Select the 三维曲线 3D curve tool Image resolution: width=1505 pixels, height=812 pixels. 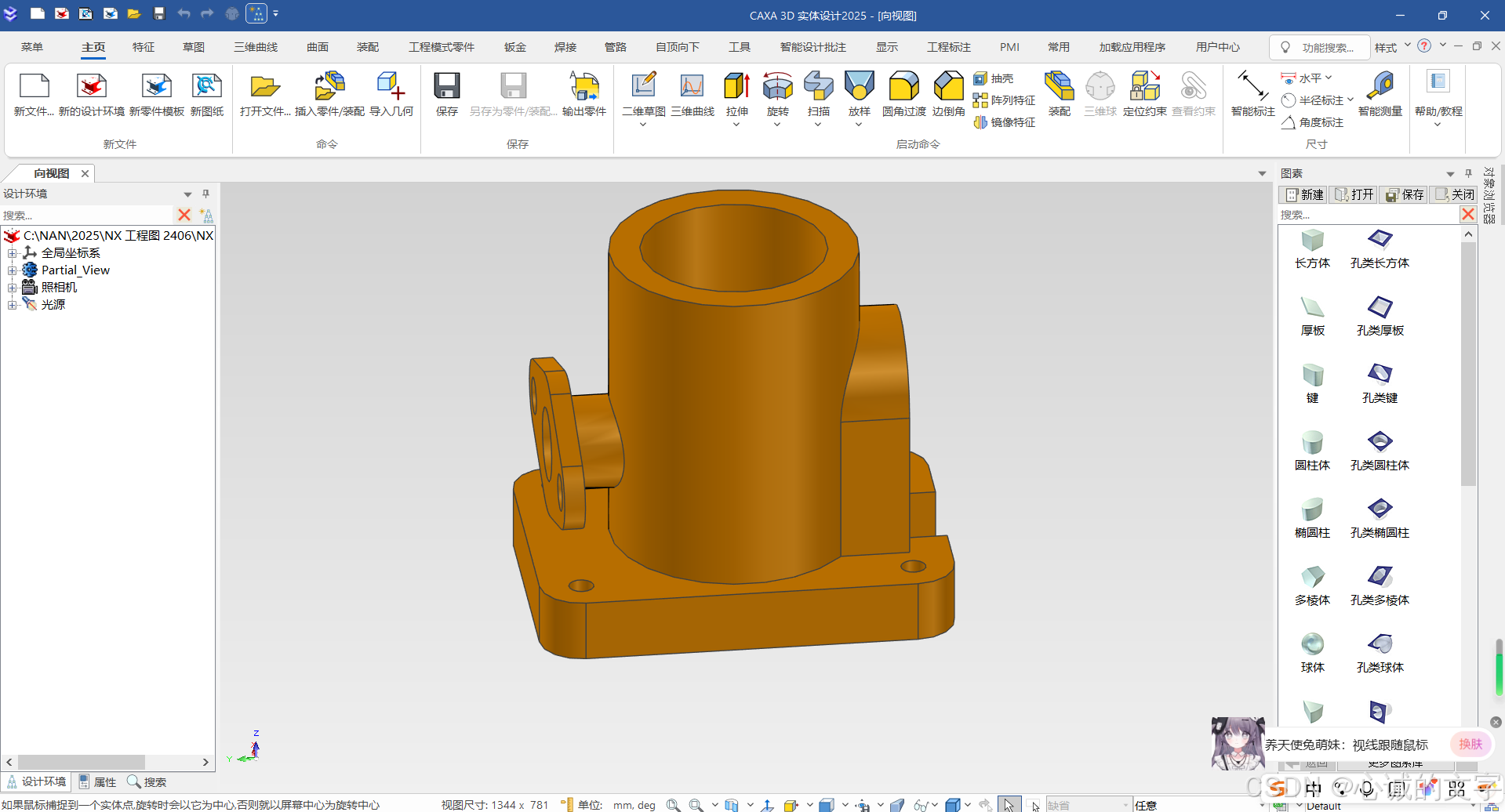(692, 86)
